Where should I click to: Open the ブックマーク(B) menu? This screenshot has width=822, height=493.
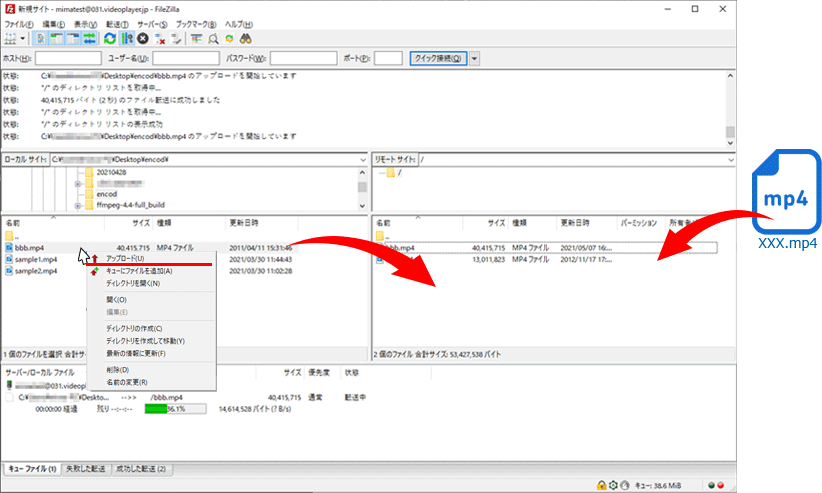click(196, 24)
